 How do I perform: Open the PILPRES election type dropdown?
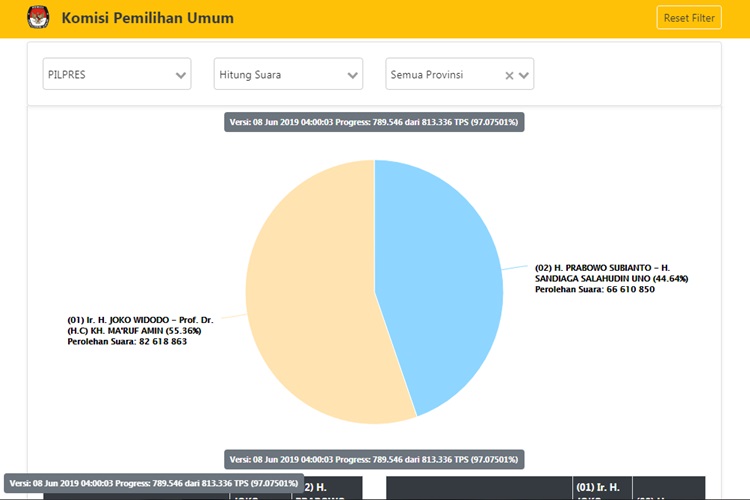pos(117,74)
